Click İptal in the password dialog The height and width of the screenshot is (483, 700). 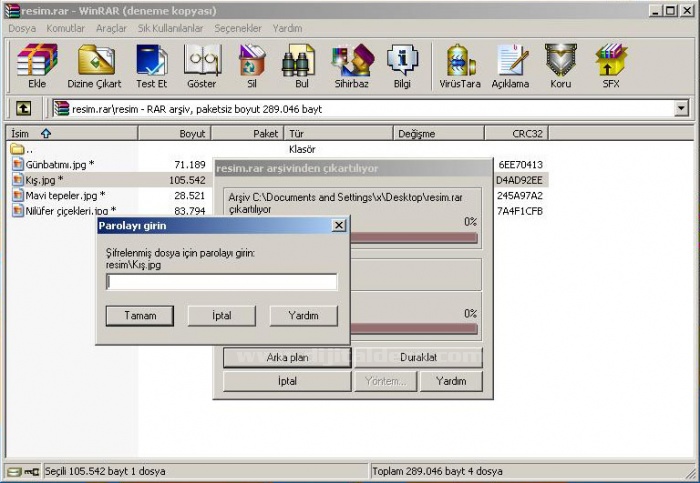[x=221, y=316]
